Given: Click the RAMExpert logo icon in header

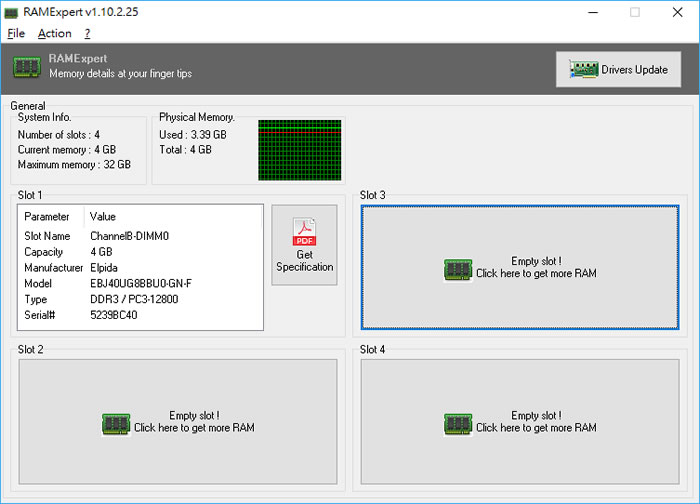Looking at the screenshot, I should pos(27,67).
